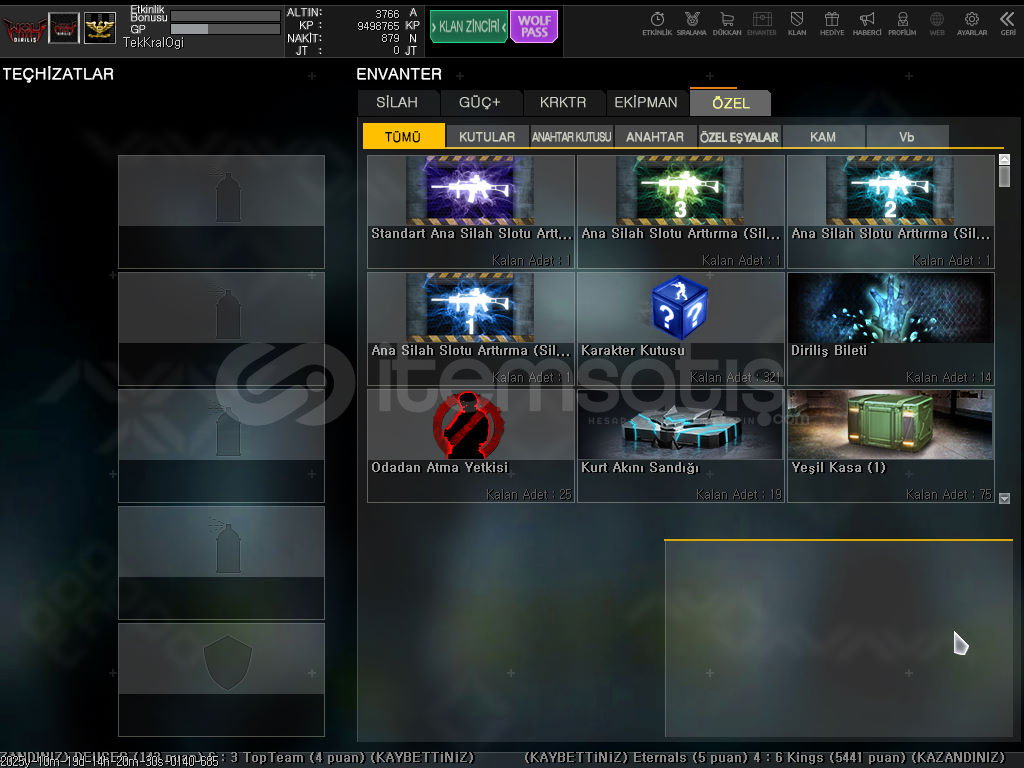This screenshot has height=768, width=1024.
Task: Open the Sıralama ranking icon
Action: tap(692, 24)
